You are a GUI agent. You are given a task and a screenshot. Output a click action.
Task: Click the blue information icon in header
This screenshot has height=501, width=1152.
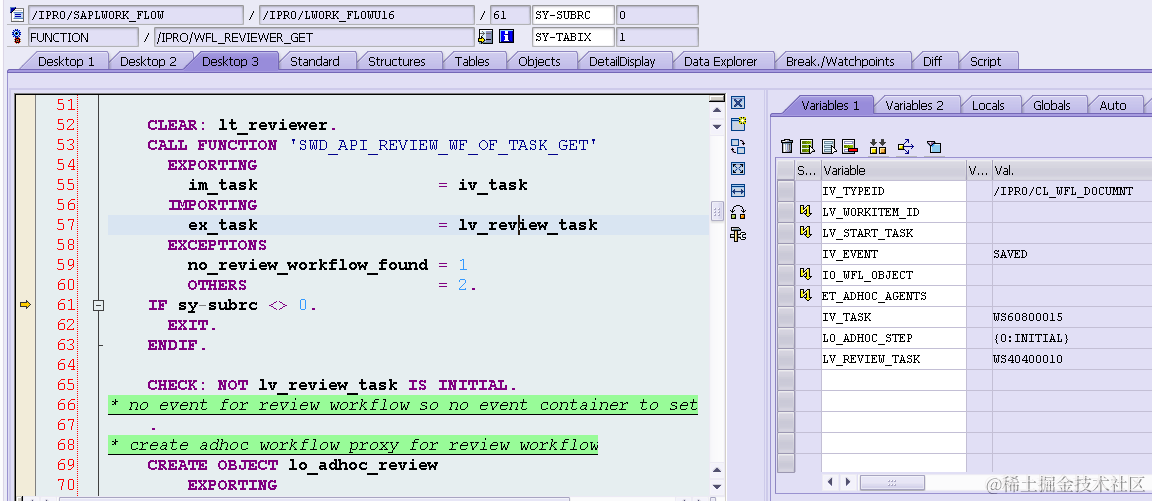[x=506, y=36]
